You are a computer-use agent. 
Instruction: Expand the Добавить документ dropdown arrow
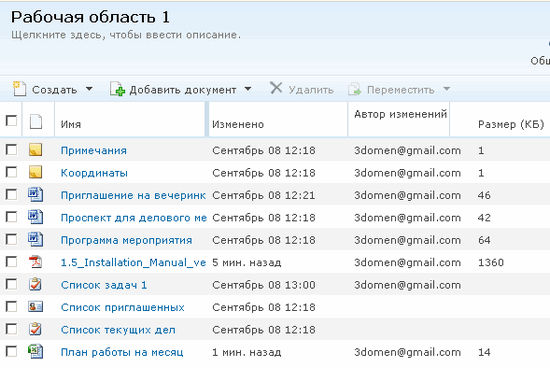coord(248,89)
